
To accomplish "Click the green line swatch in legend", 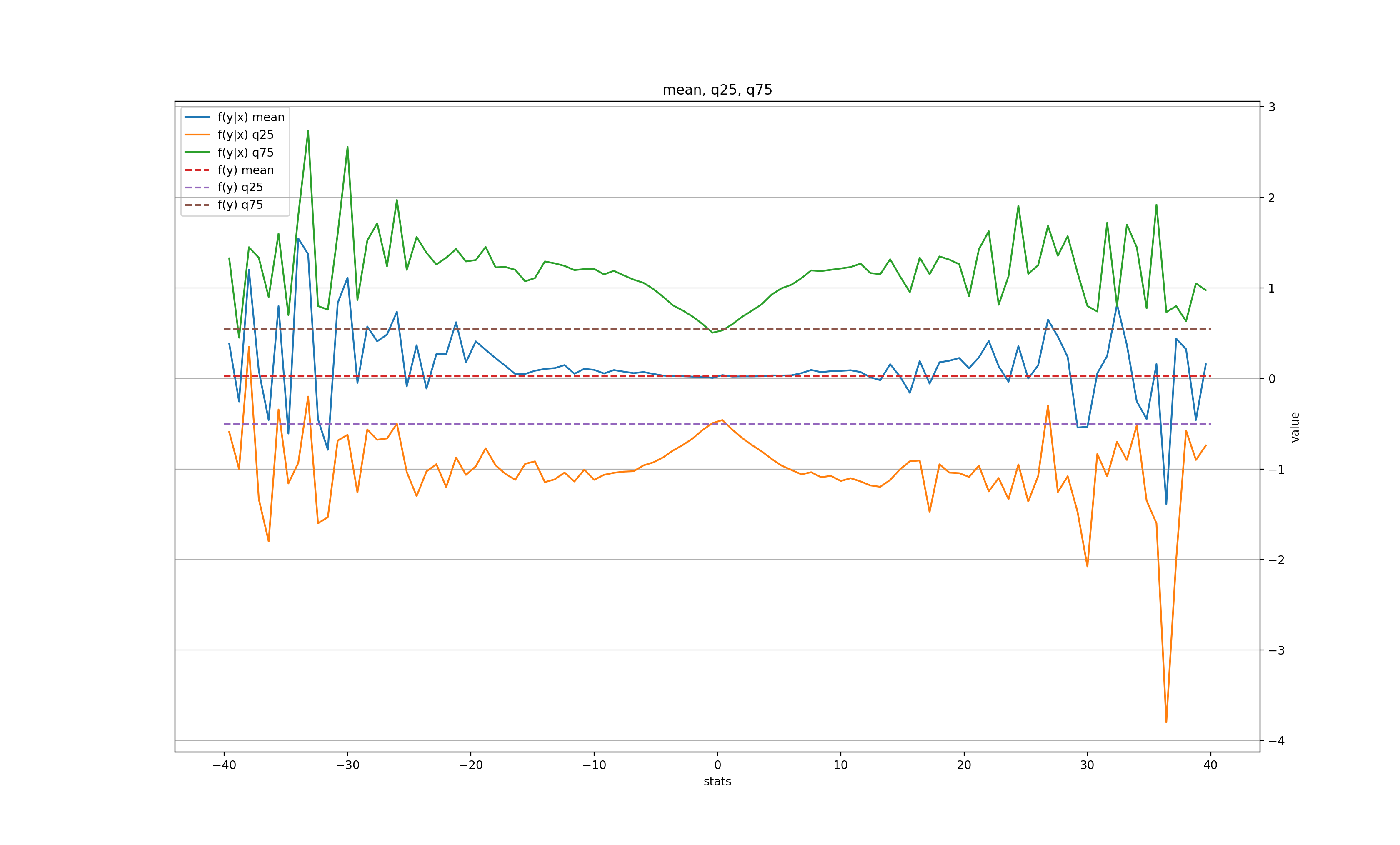I will 197,152.
